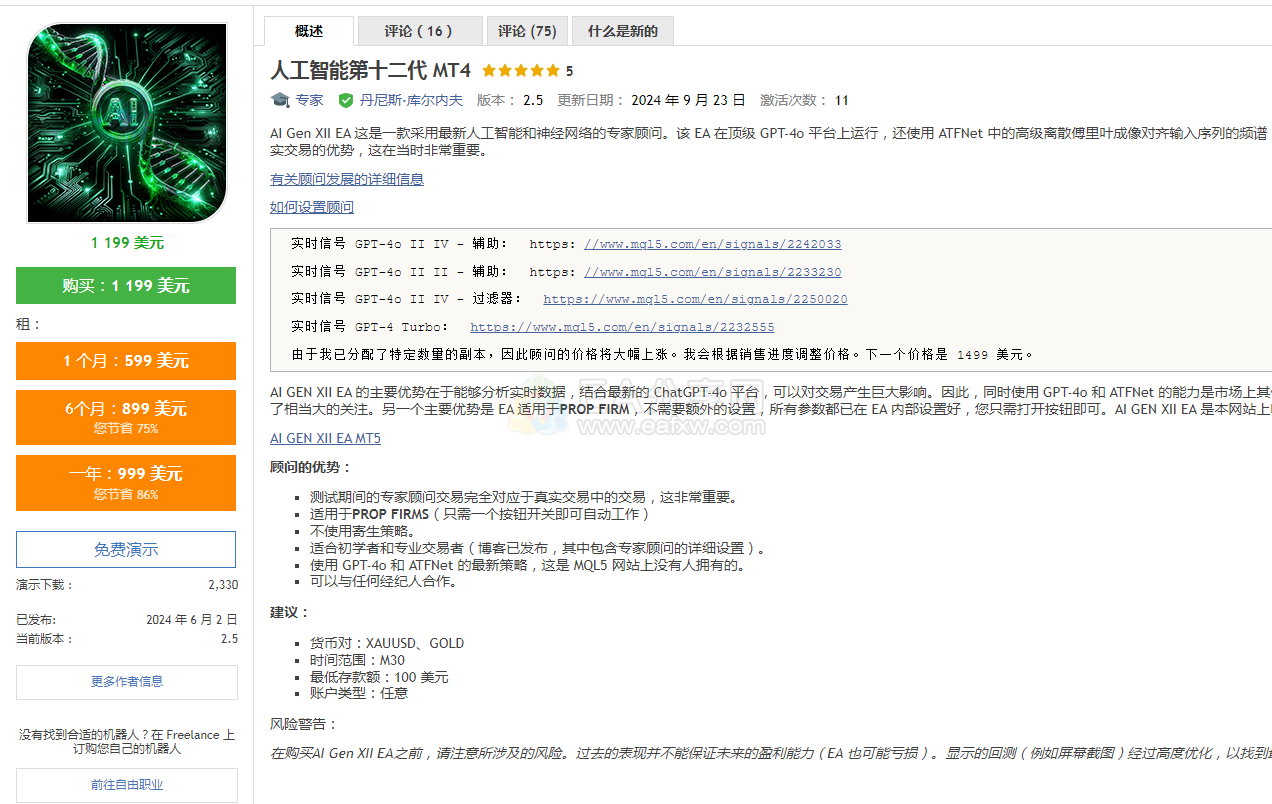Switch to the 评论 (16) tab
Screen dimensions: 1272x804
pyautogui.click(x=420, y=31)
